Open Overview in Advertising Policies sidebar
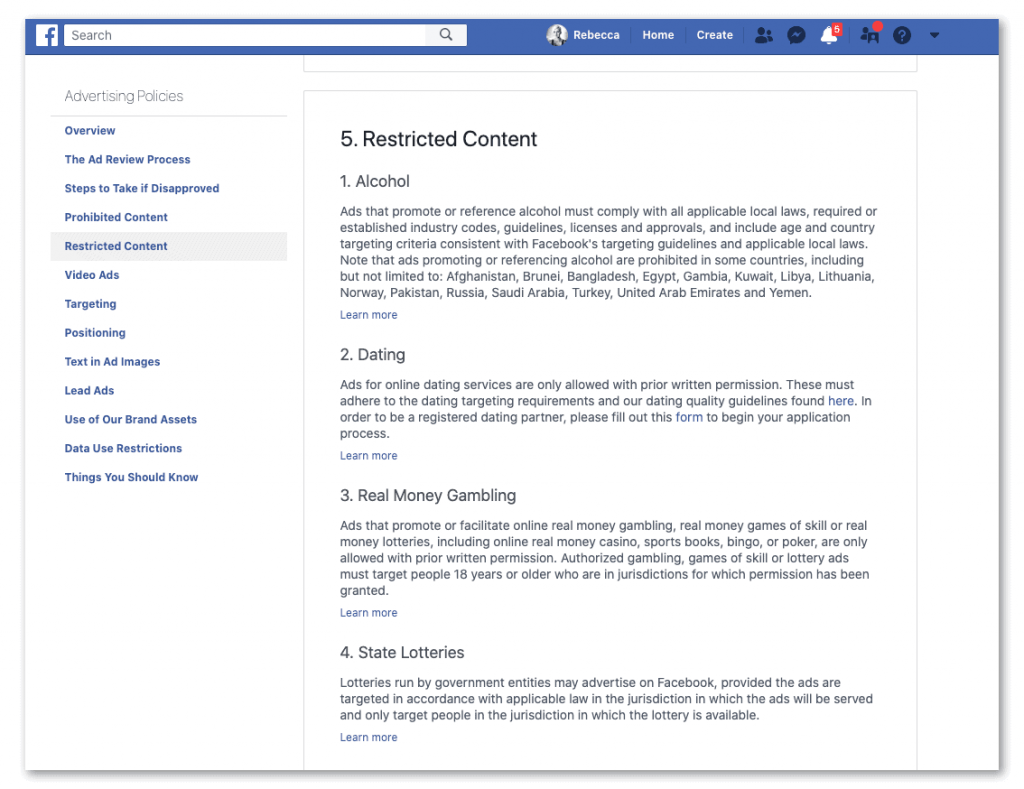The width and height of the screenshot is (1024, 789). (x=90, y=131)
